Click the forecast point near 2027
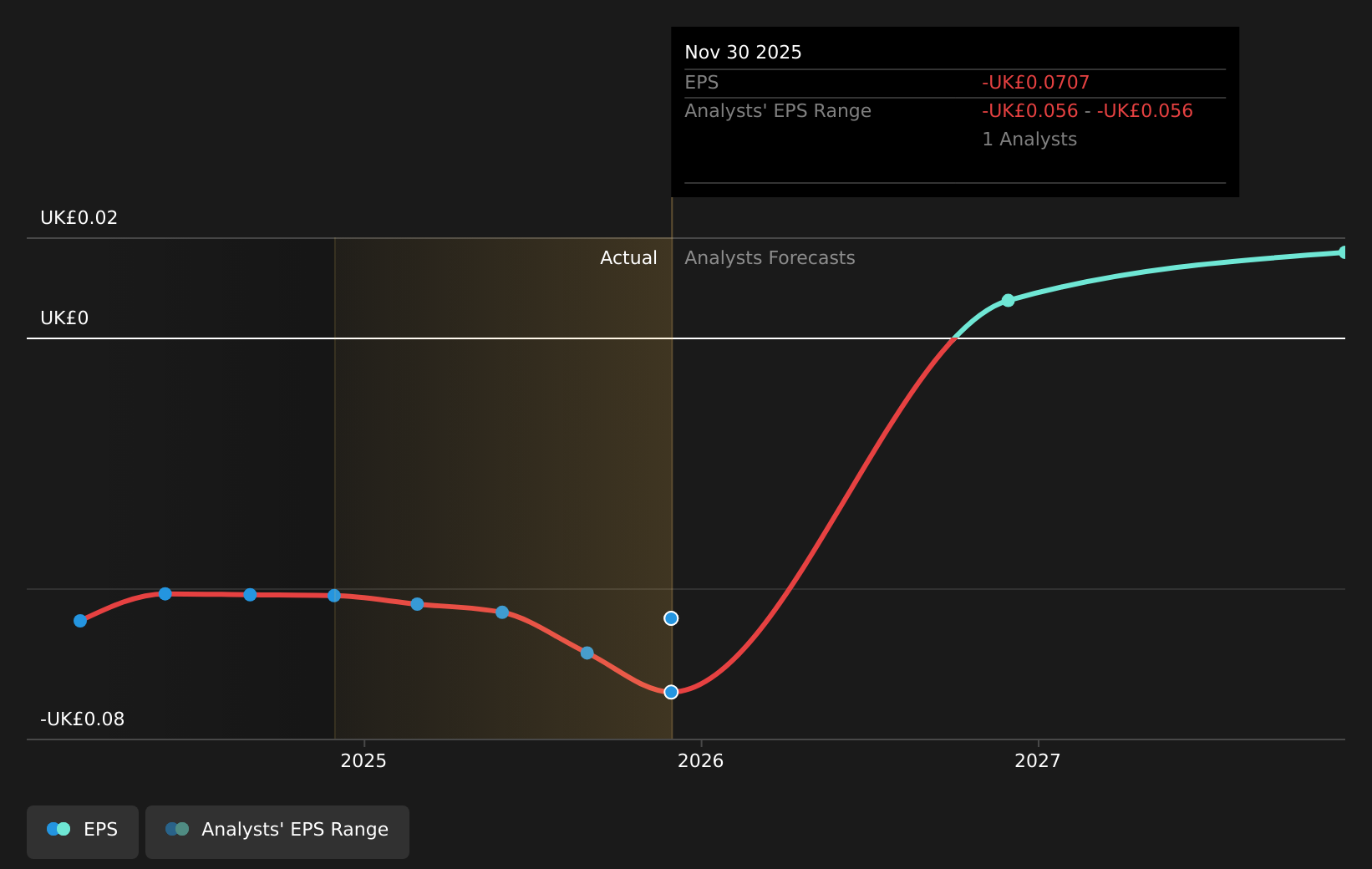1372x869 pixels. [x=1008, y=300]
